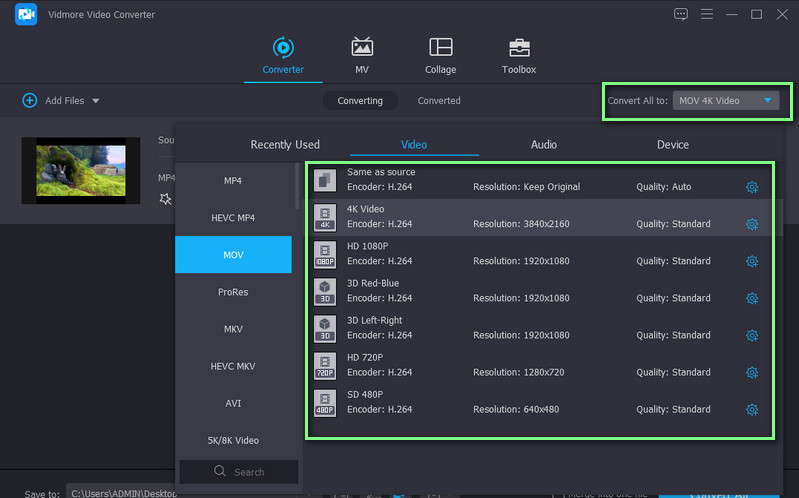Click the search magnifier icon
Viewport: 799px width, 498px height.
pyautogui.click(x=220, y=471)
